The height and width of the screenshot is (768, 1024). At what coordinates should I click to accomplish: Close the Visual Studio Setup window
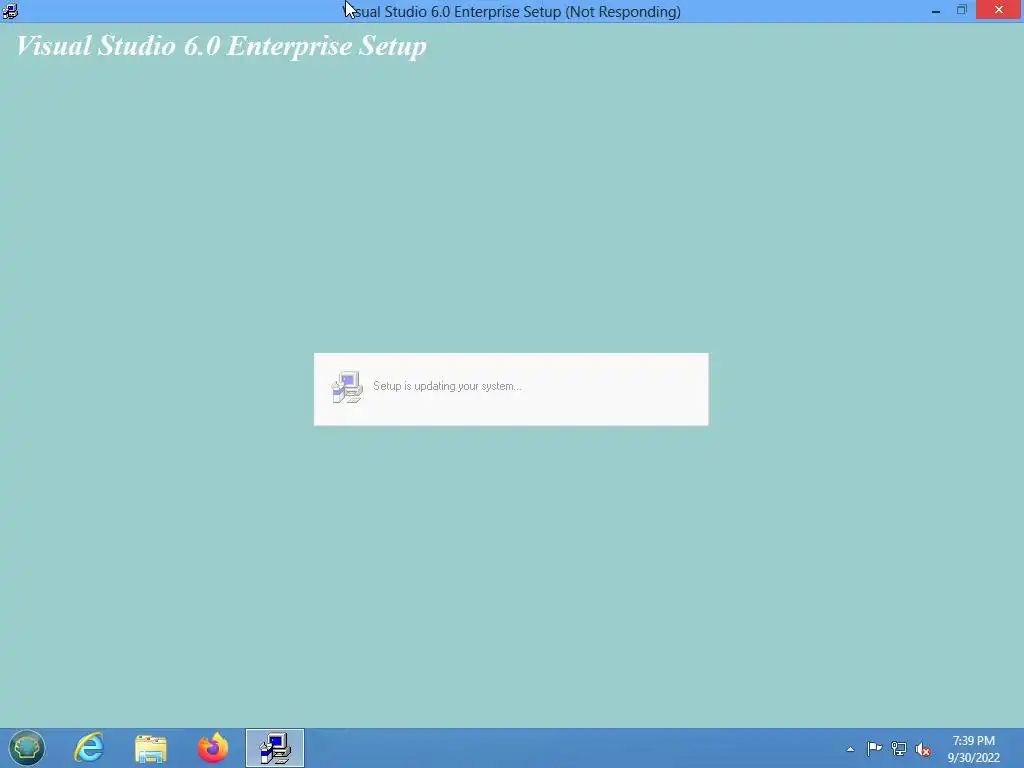[x=999, y=10]
